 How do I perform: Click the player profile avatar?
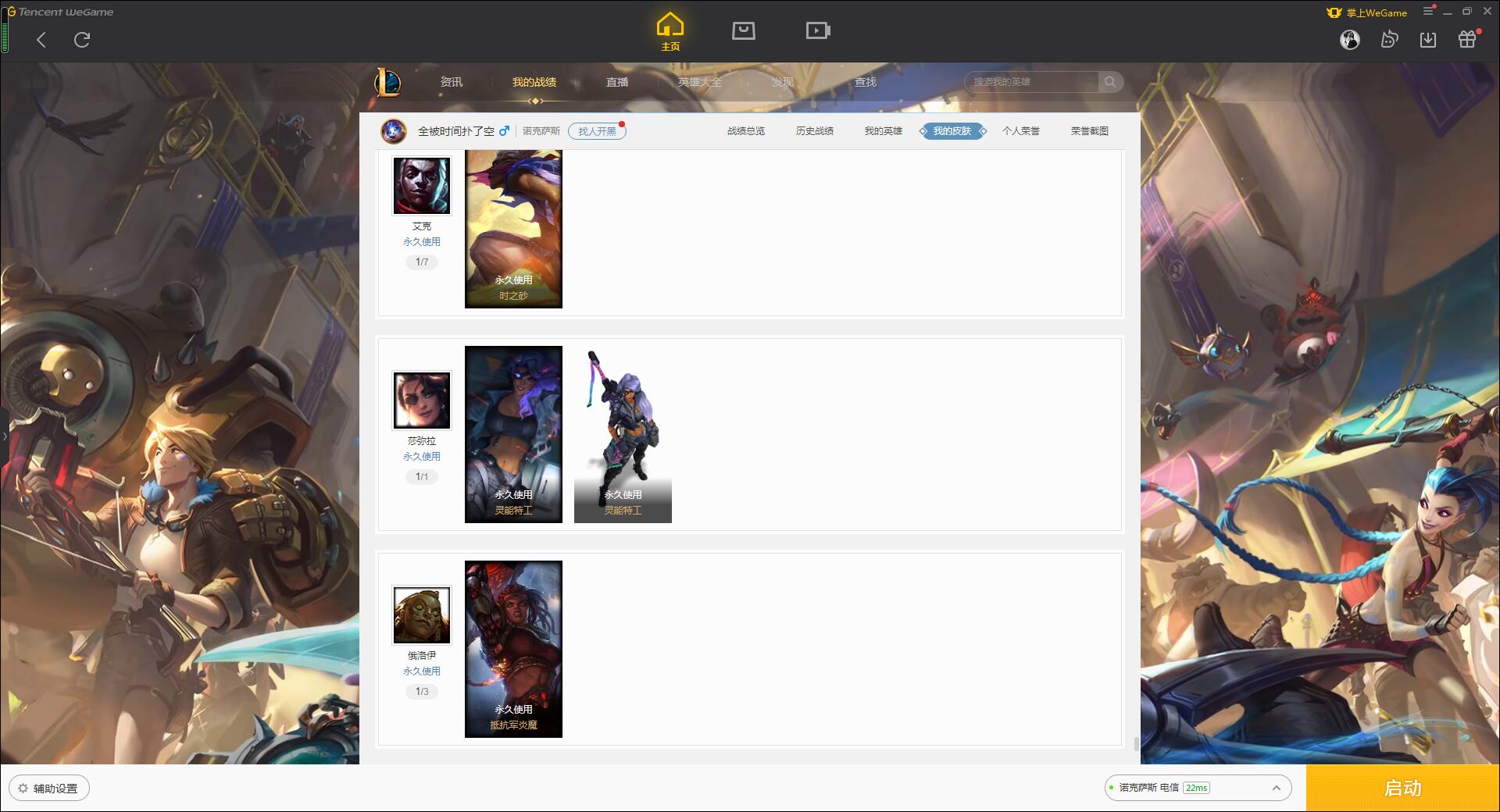pyautogui.click(x=394, y=131)
